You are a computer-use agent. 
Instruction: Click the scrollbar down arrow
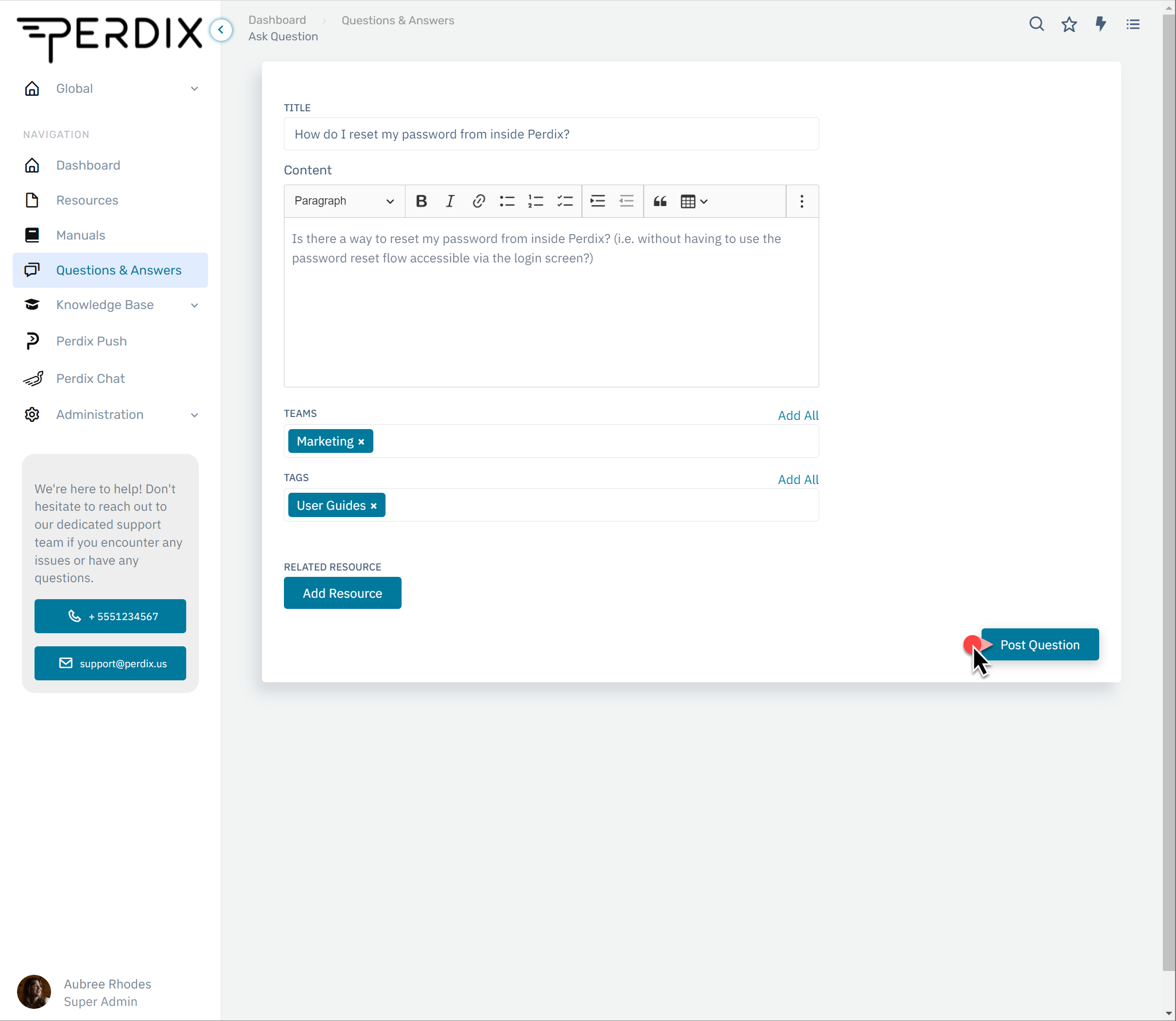coord(1169,1014)
